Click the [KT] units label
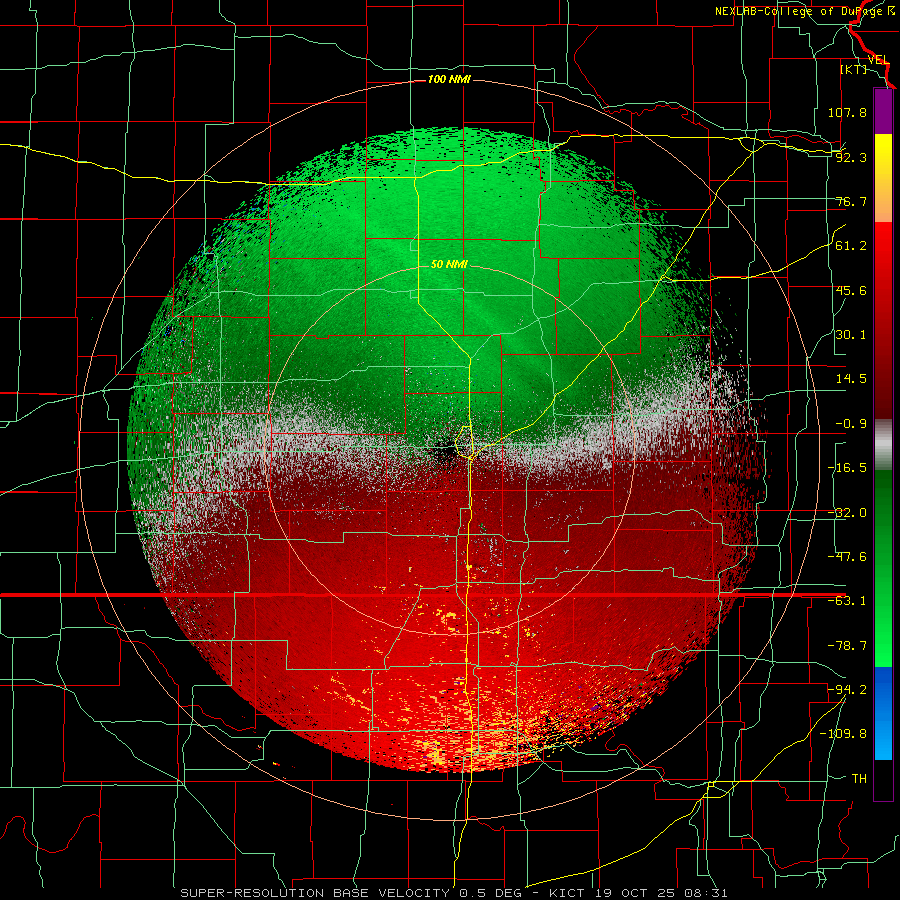Screen dimensions: 900x900 coord(854,69)
